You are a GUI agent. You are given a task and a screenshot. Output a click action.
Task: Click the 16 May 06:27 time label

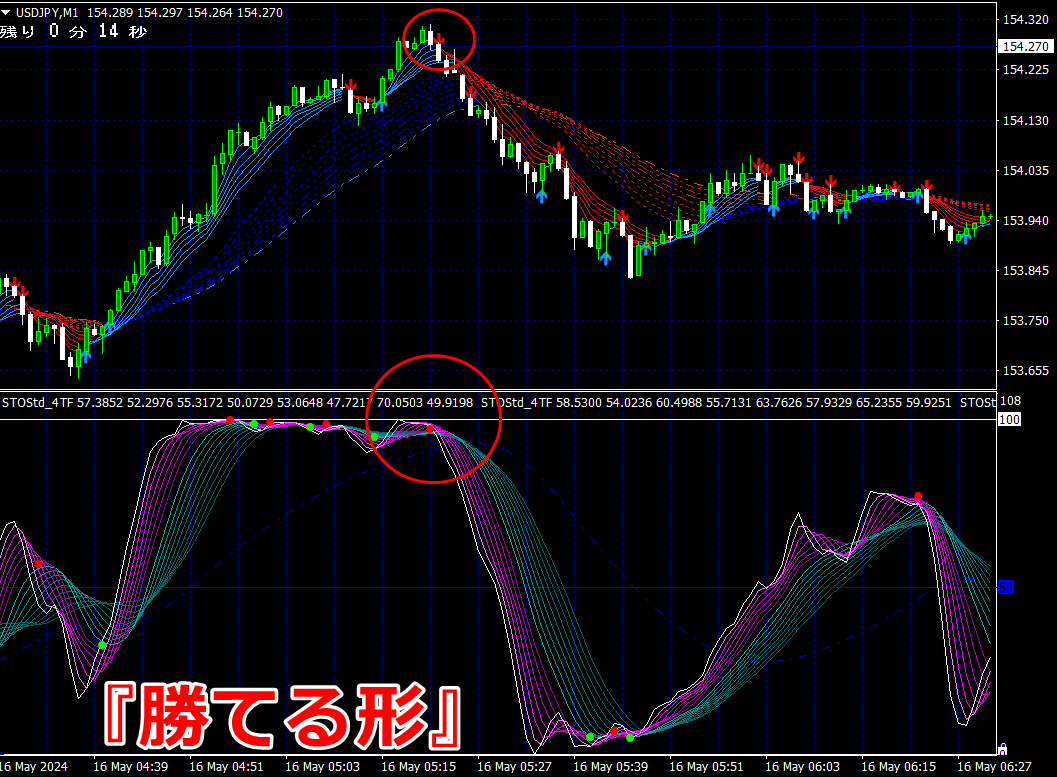pos(994,766)
